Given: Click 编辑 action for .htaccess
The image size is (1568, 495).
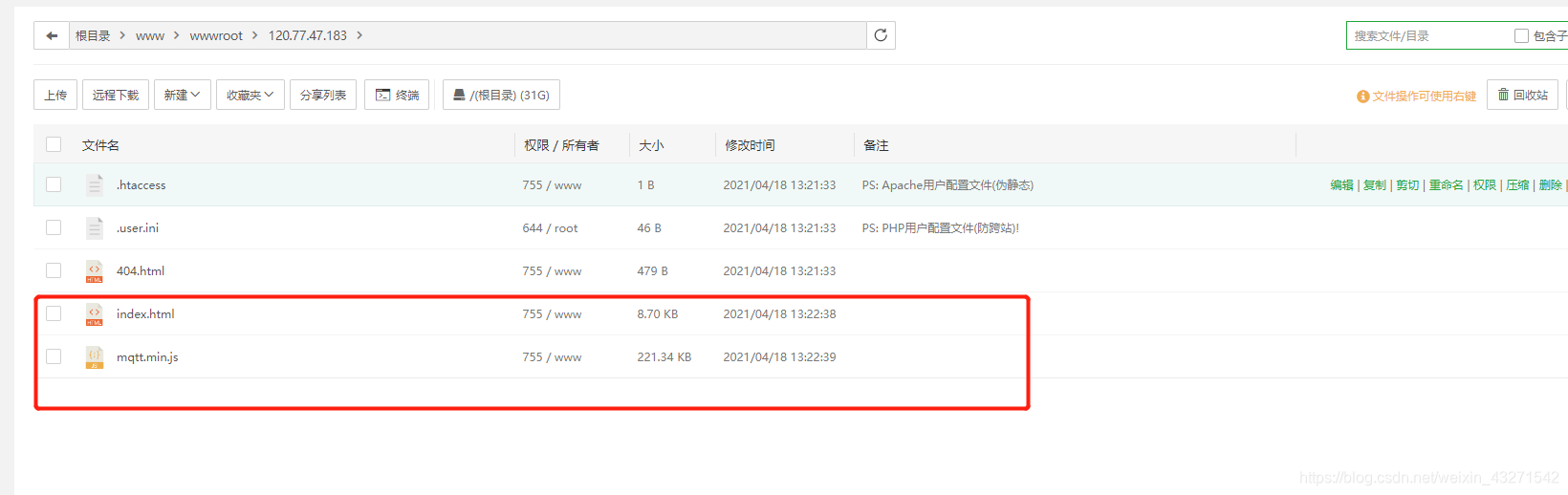Looking at the screenshot, I should [1341, 184].
